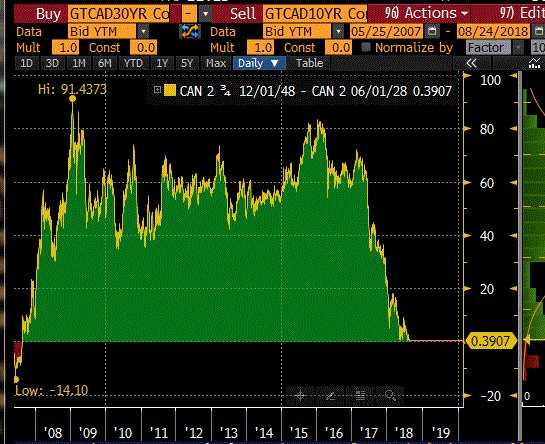The image size is (545, 444).
Task: Enable the Normalize by checkbox
Action: coord(366,47)
